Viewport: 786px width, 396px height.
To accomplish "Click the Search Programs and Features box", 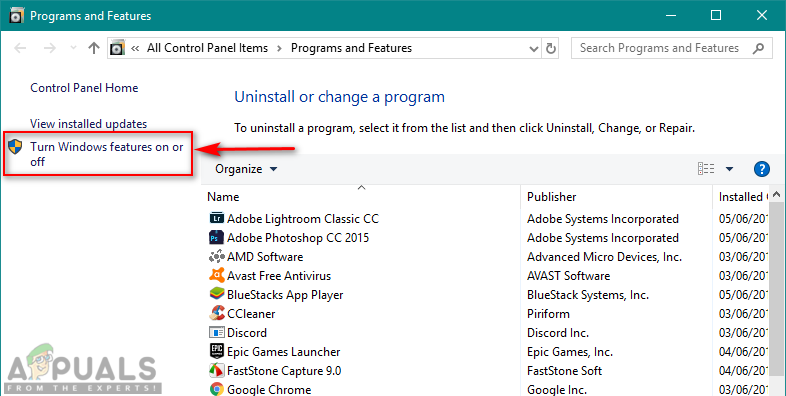I will [x=671, y=48].
